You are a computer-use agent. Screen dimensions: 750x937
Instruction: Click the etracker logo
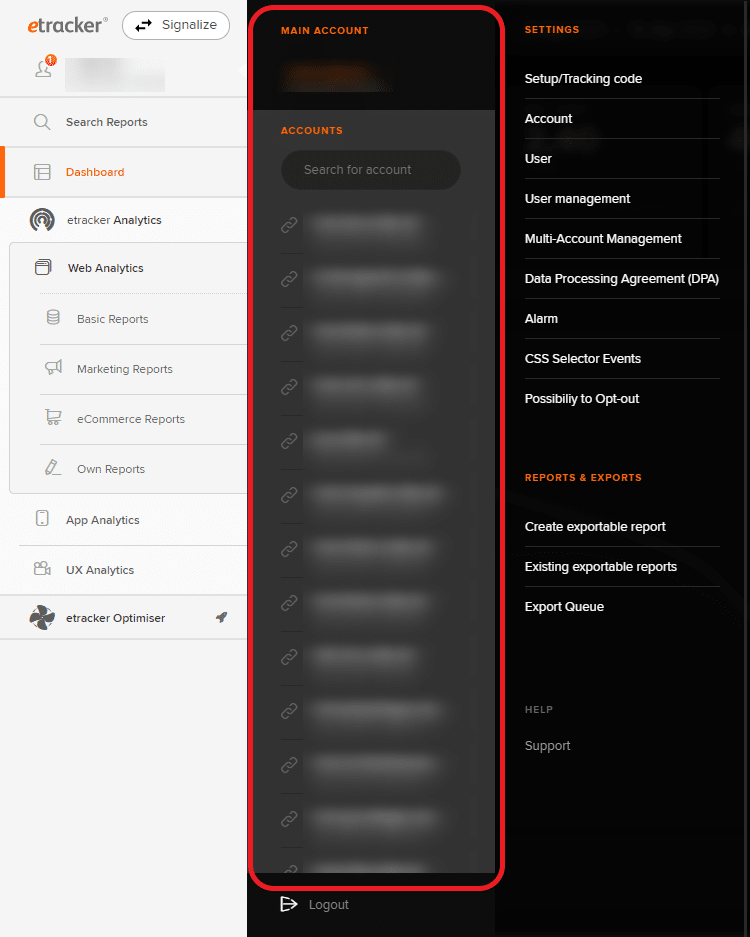tap(68, 25)
